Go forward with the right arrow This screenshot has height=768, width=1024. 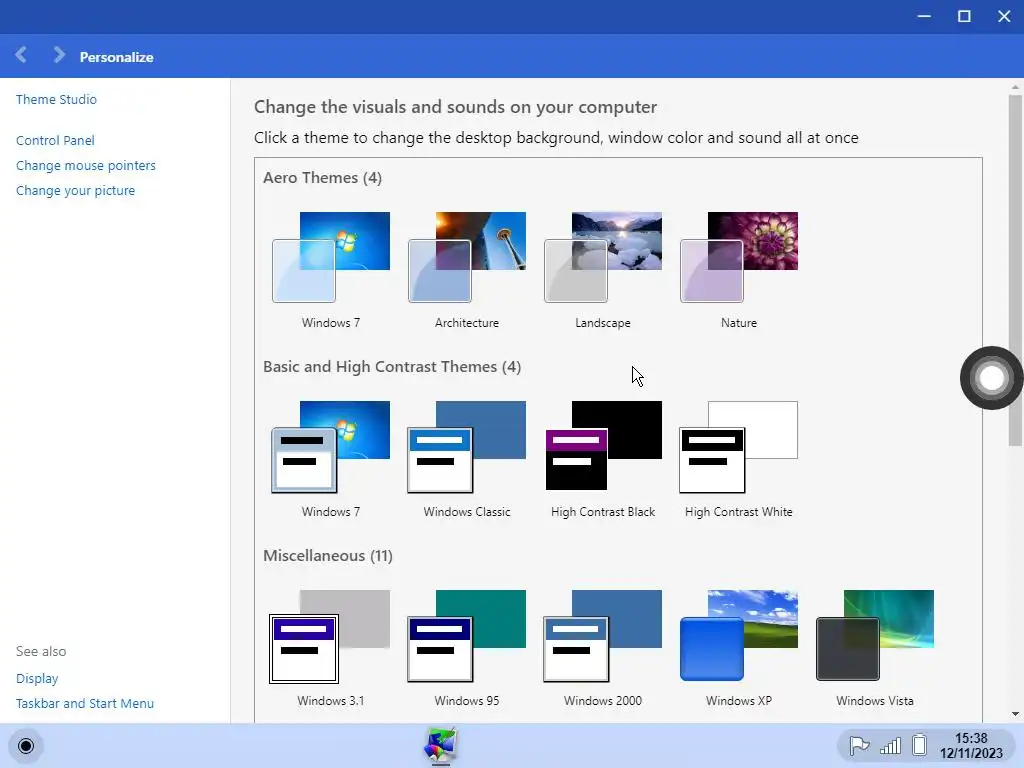pyautogui.click(x=59, y=55)
